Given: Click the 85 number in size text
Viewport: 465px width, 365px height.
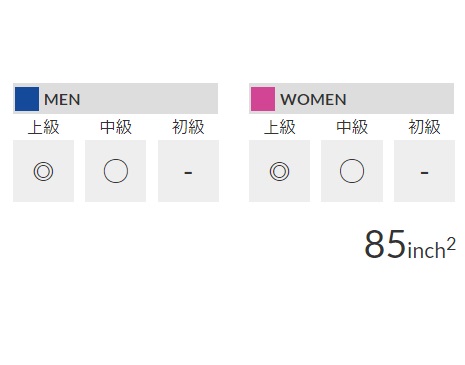Looking at the screenshot, I should pos(385,244).
